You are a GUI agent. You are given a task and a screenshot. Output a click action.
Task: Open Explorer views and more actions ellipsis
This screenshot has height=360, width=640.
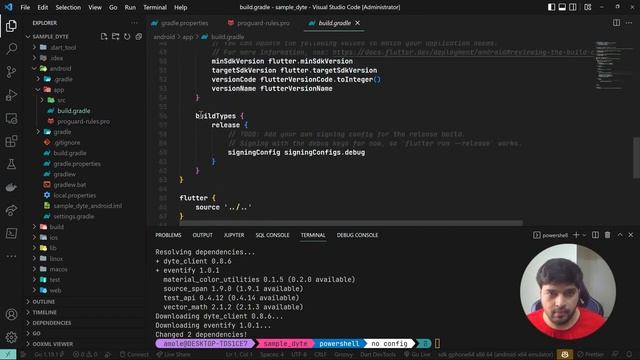134,23
